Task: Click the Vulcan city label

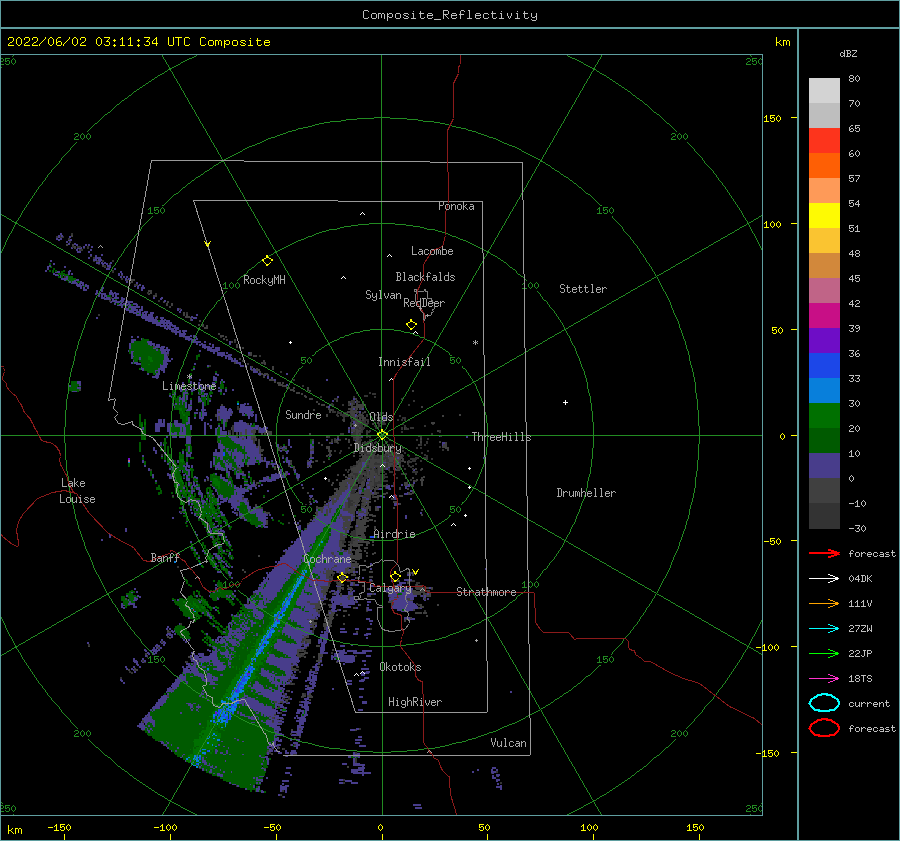Action: coord(508,743)
